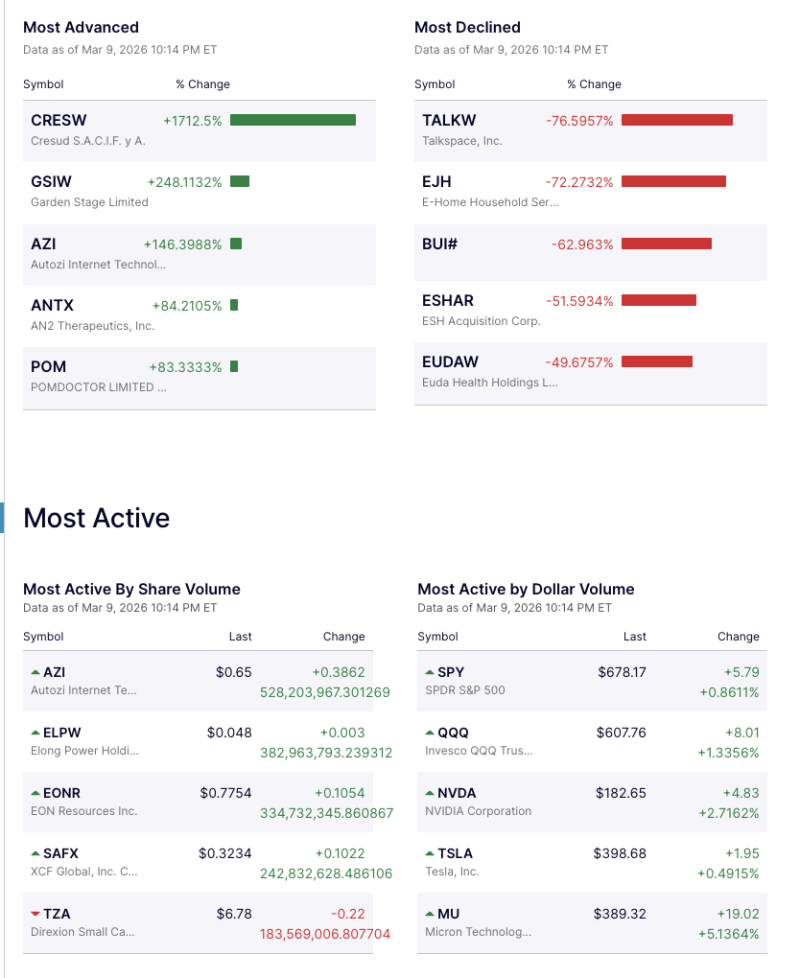Click the Most Active section heading
The height and width of the screenshot is (978, 800).
[96, 518]
